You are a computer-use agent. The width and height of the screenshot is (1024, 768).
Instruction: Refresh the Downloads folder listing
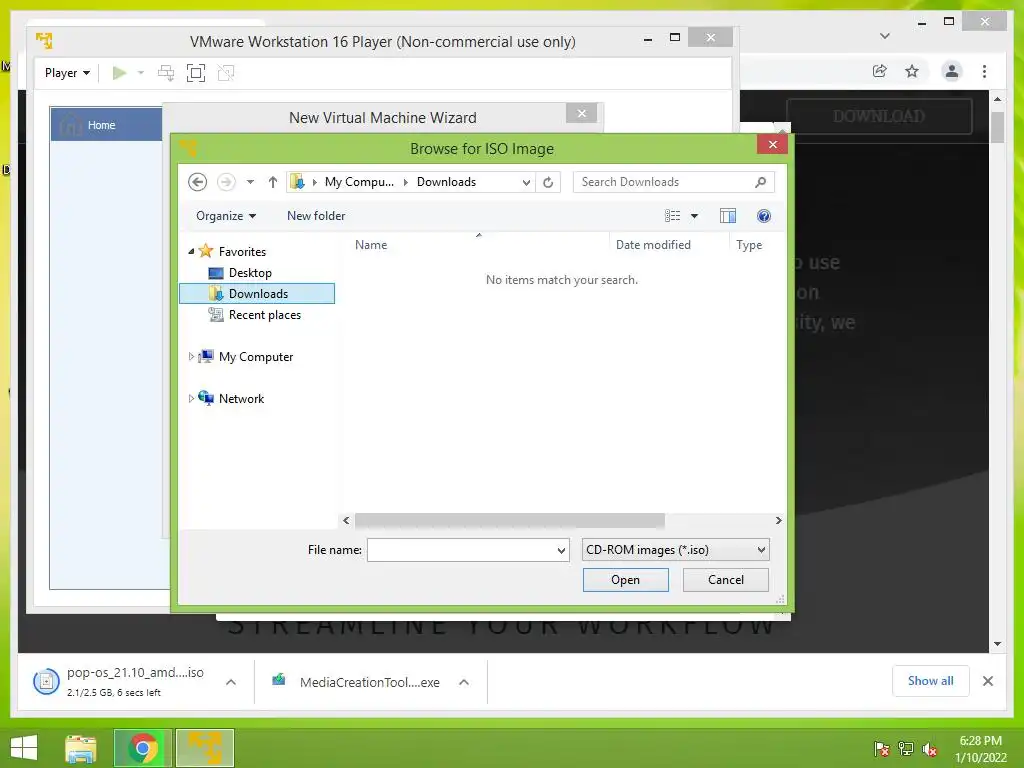[x=548, y=182]
